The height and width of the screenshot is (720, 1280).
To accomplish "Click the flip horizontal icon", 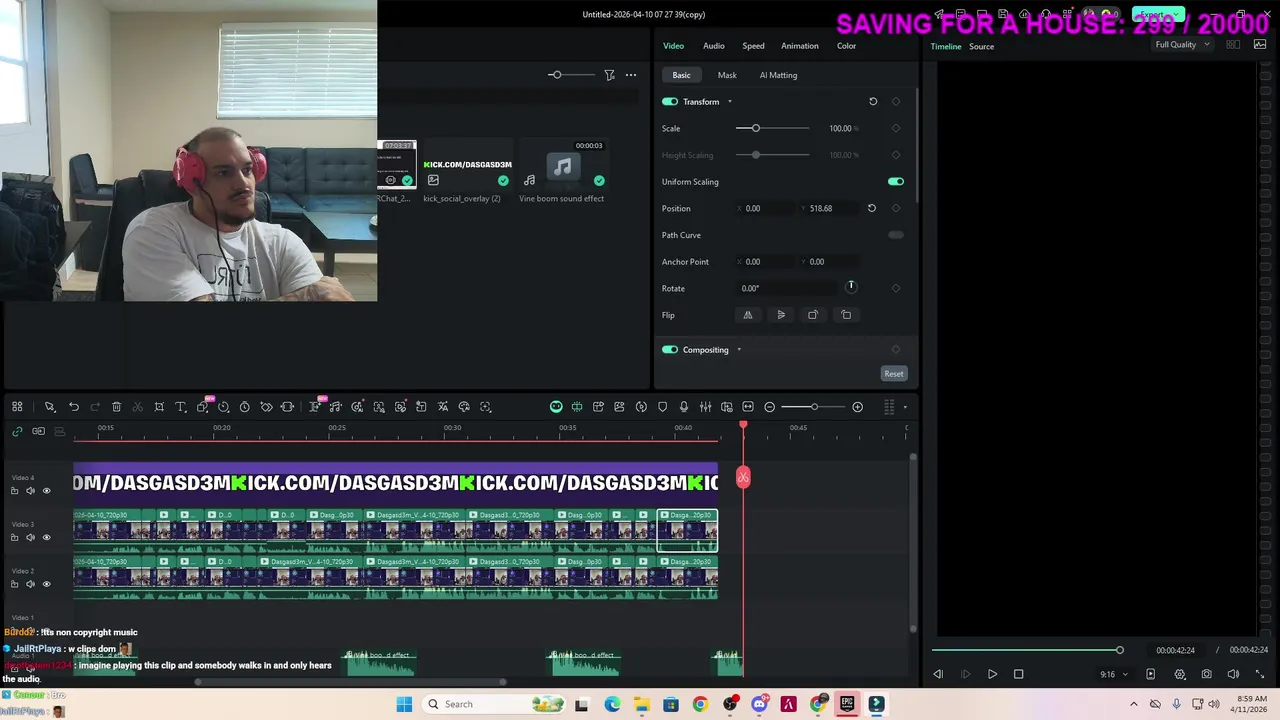I will (747, 315).
